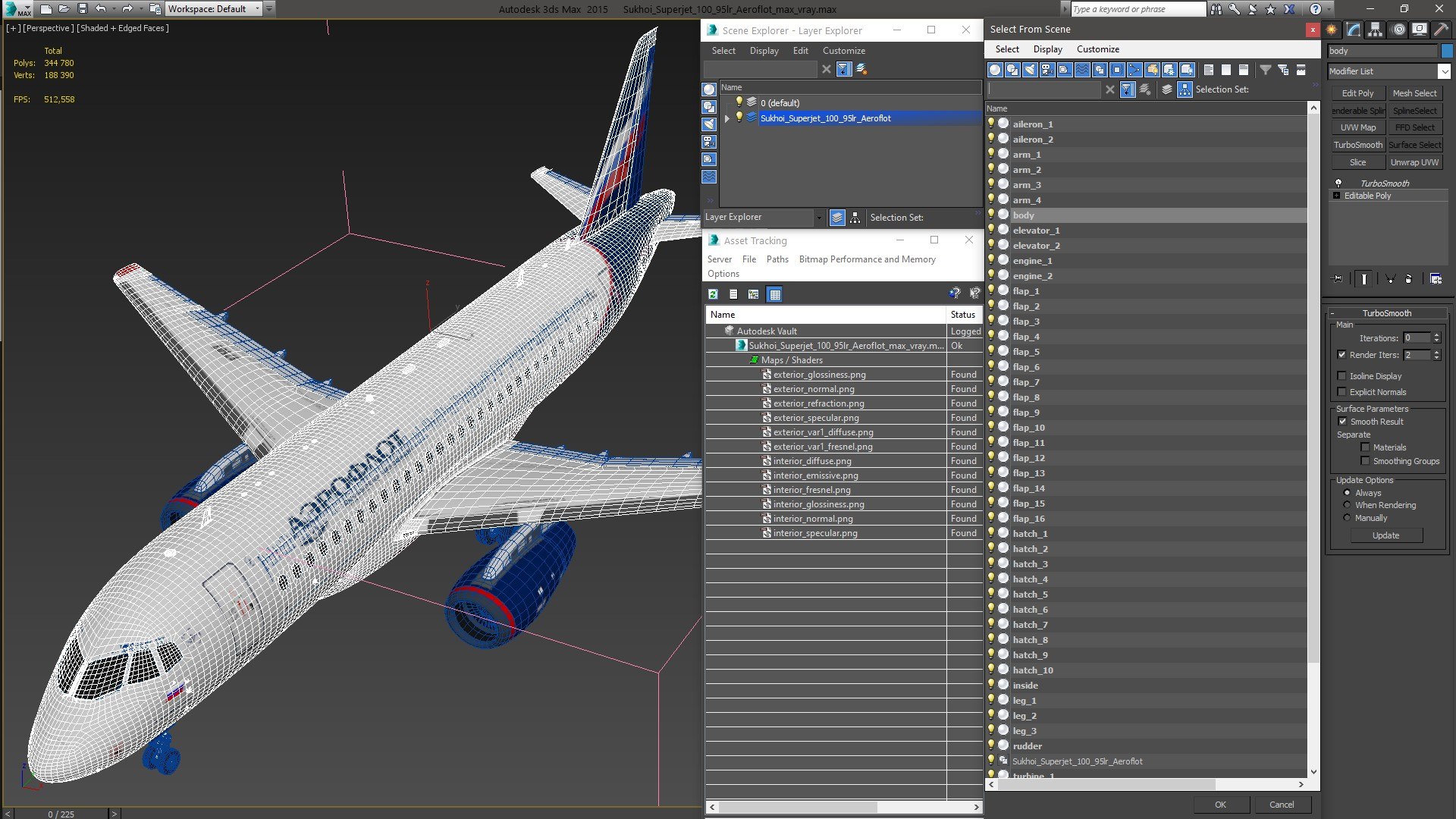
Task: Open the Motion command panel tab
Action: (1398, 30)
